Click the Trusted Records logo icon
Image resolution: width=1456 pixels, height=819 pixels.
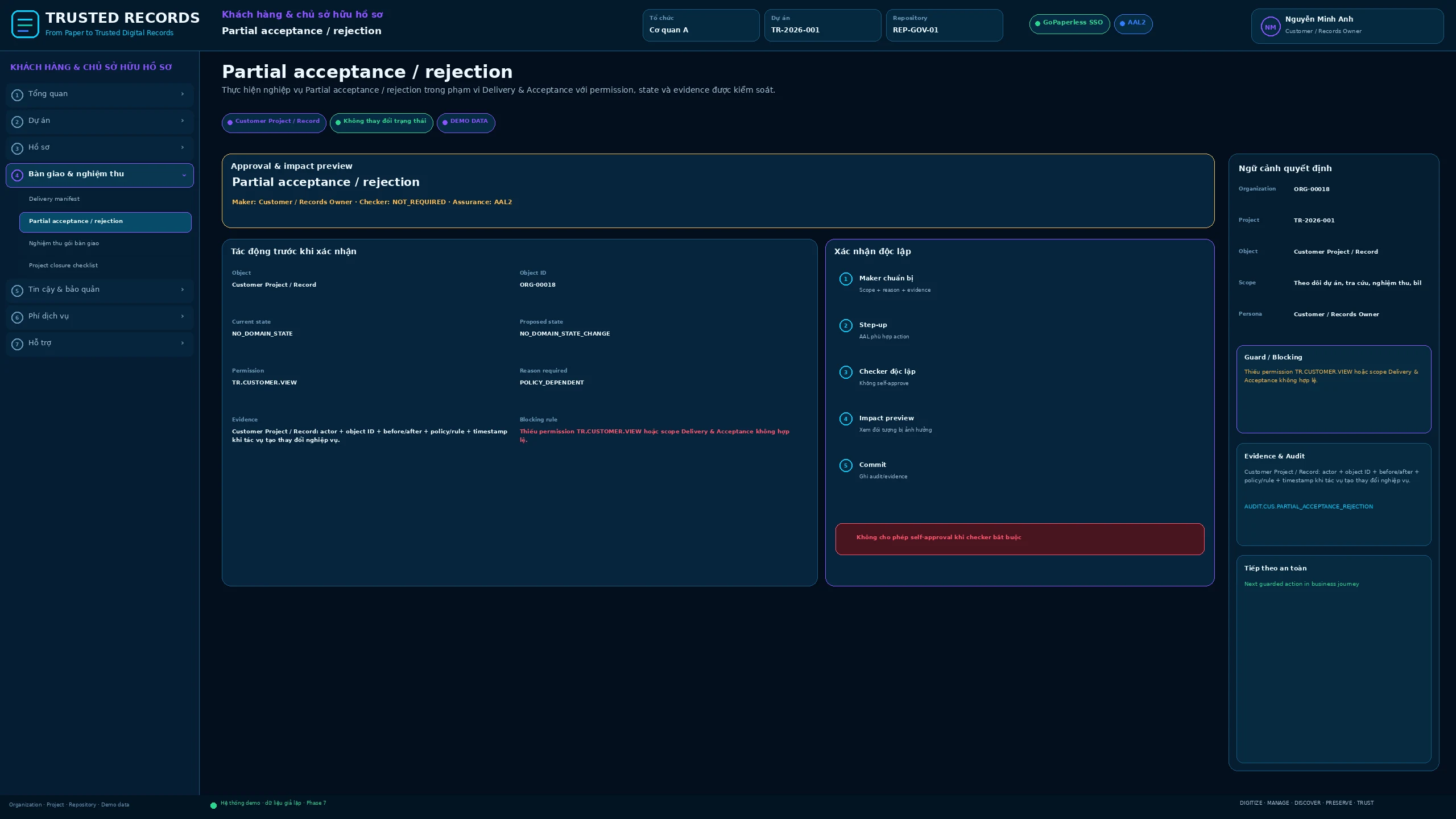tap(25, 24)
